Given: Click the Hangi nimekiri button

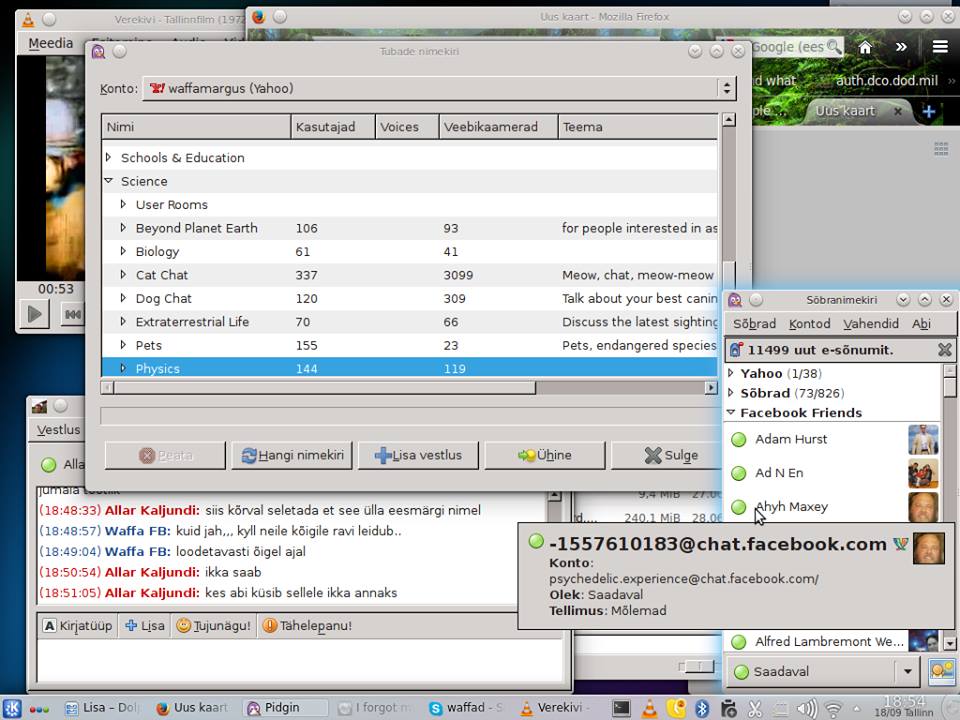Looking at the screenshot, I should [x=292, y=456].
